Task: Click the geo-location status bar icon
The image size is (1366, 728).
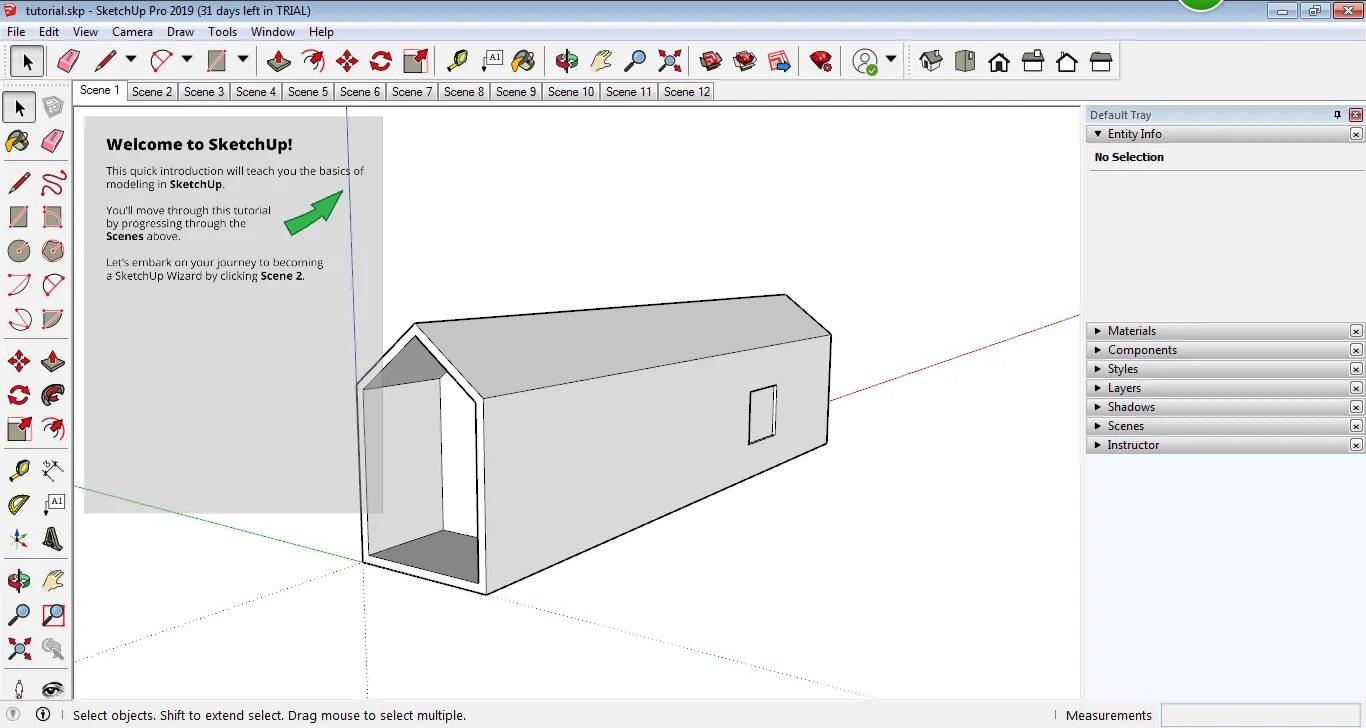Action: point(13,714)
